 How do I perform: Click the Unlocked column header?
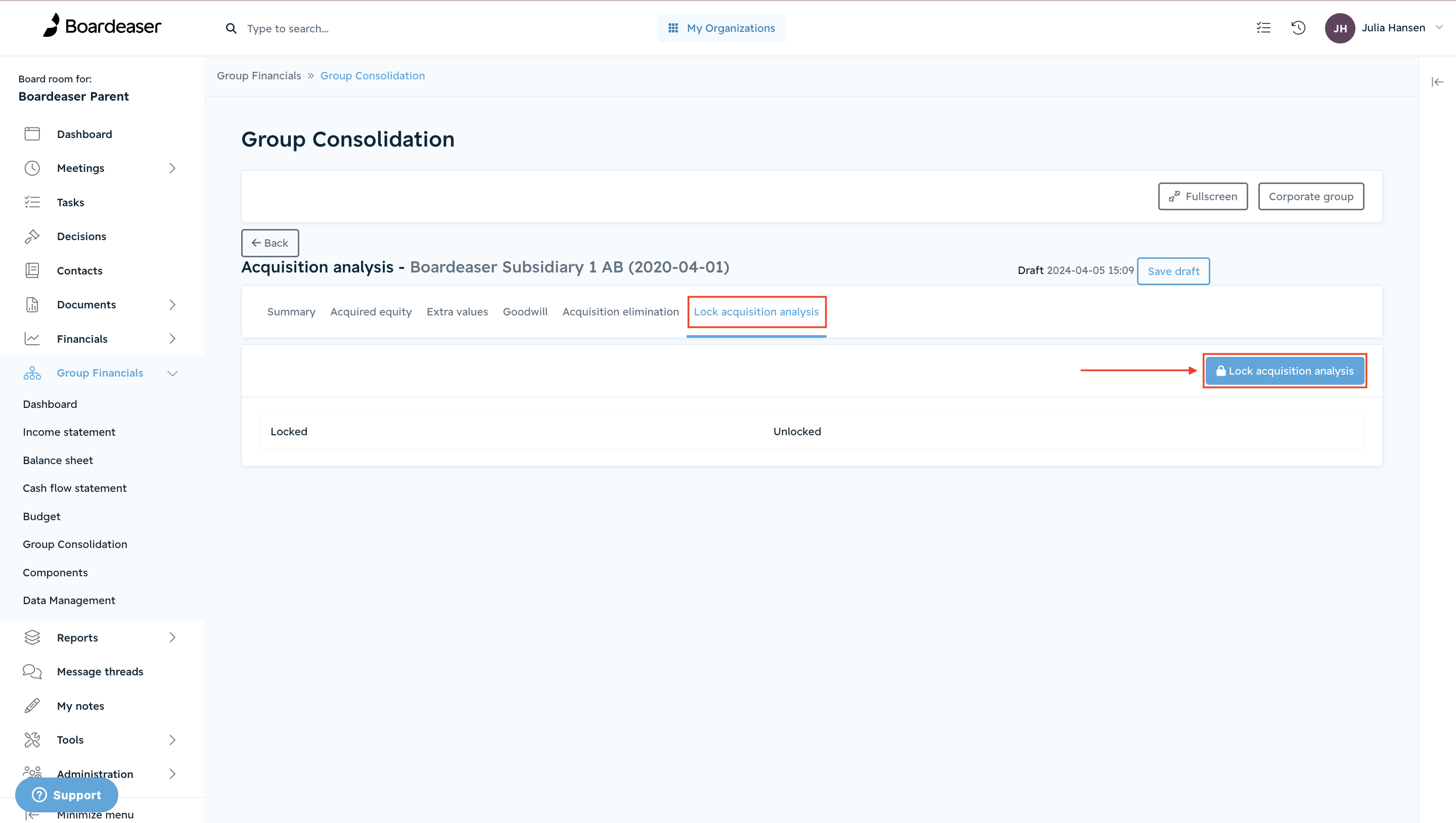797,431
